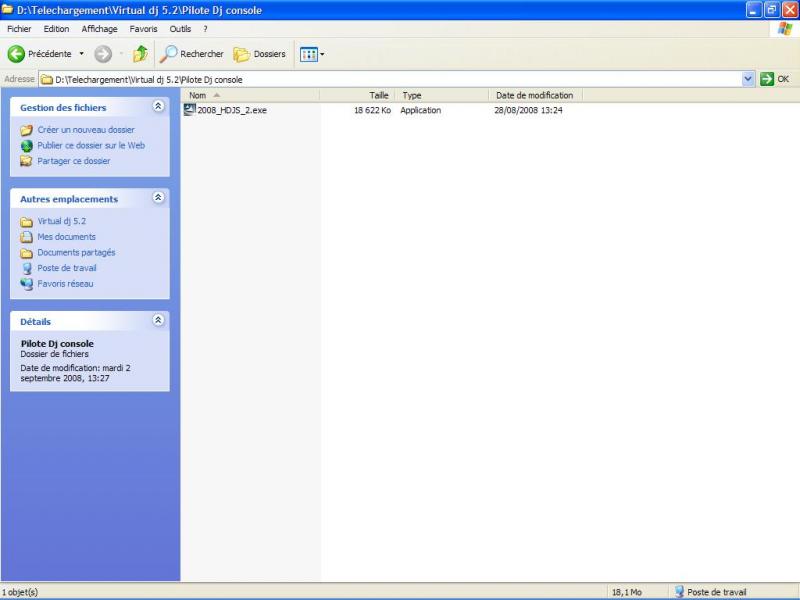
Task: Go back with the Précédente button
Action: point(40,54)
